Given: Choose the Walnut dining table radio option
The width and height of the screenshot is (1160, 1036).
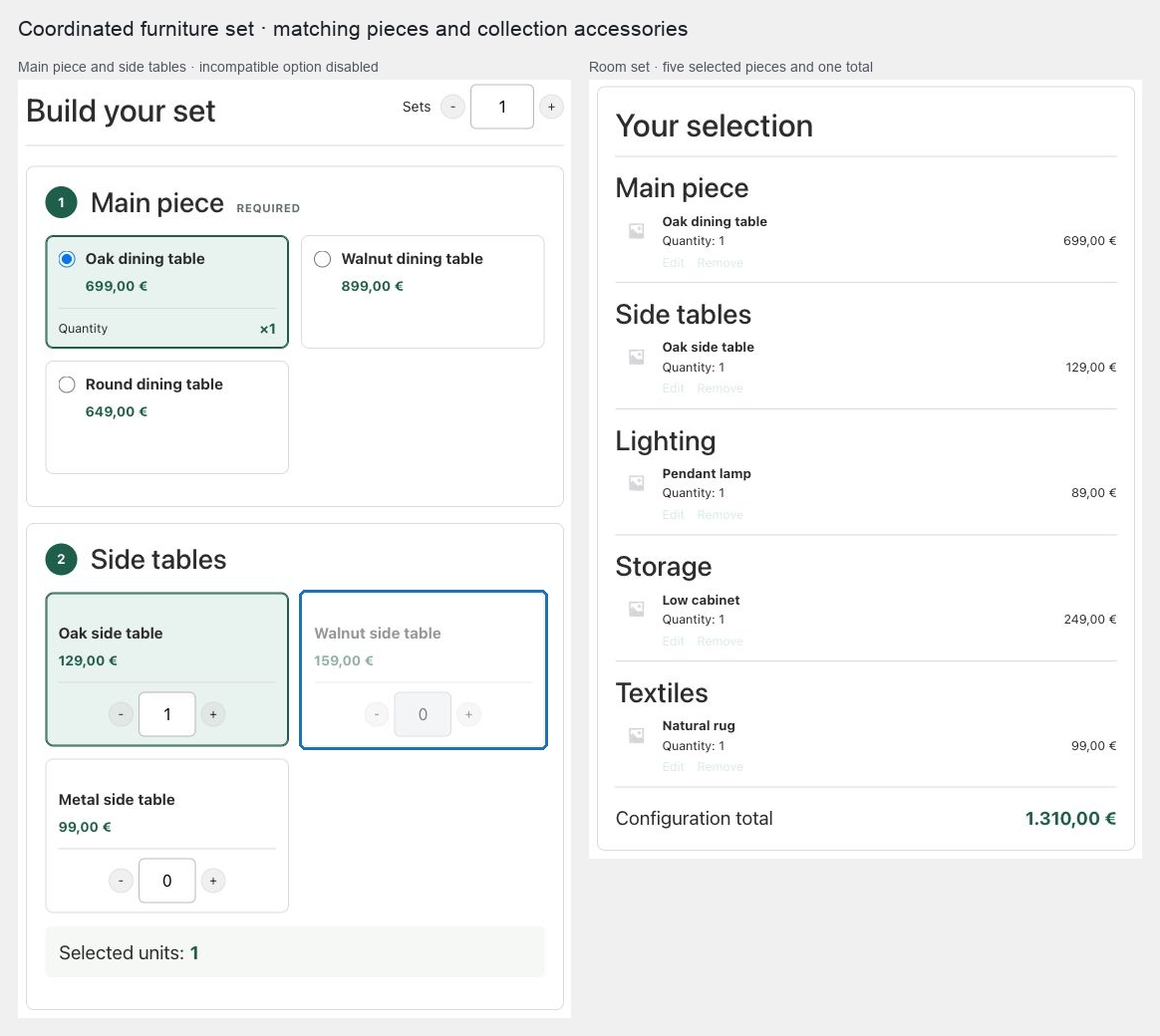Looking at the screenshot, I should [323, 259].
